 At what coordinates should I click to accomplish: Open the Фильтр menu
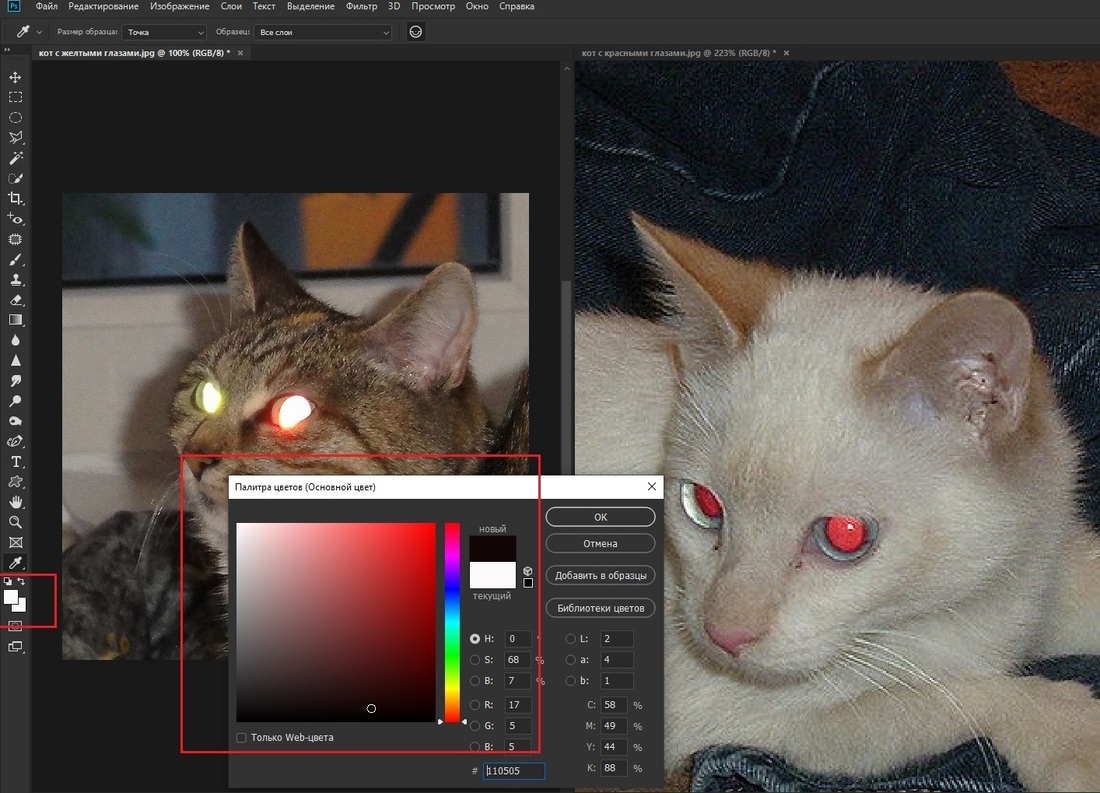point(361,7)
